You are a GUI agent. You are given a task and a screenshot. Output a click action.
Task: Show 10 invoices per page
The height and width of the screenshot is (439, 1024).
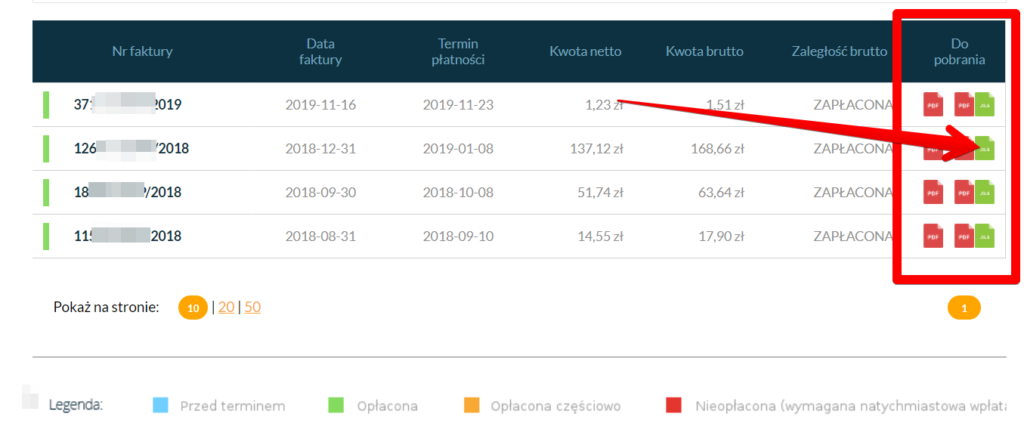(x=192, y=308)
